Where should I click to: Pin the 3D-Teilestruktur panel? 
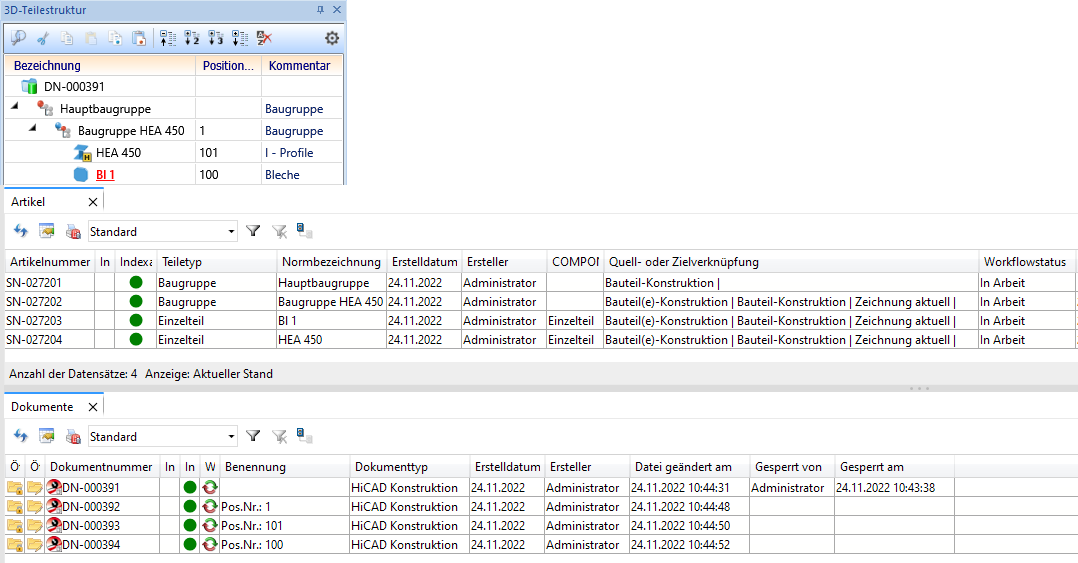pos(320,10)
